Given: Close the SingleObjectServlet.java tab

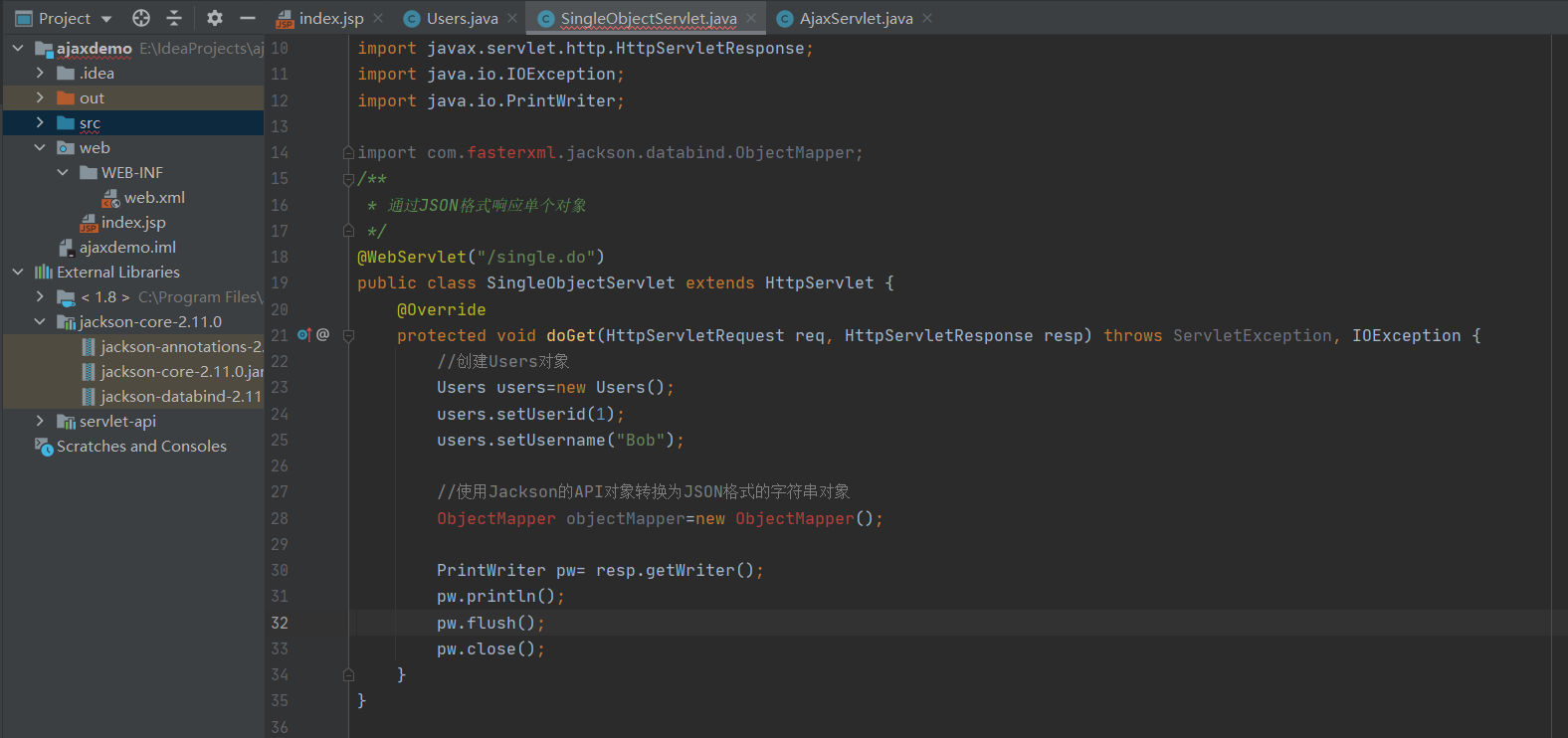Looking at the screenshot, I should pyautogui.click(x=751, y=18).
